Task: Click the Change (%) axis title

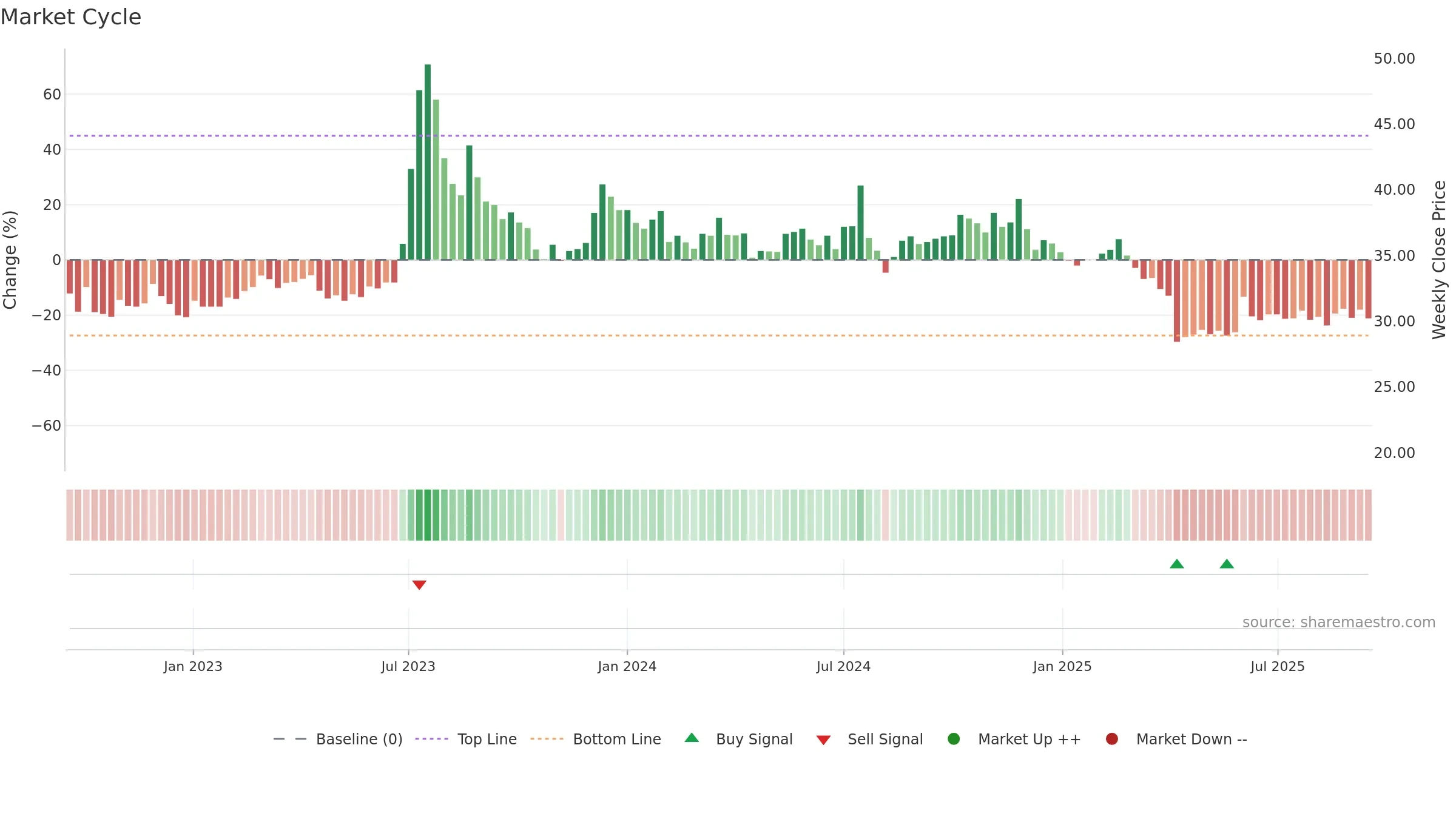Action: (x=10, y=260)
